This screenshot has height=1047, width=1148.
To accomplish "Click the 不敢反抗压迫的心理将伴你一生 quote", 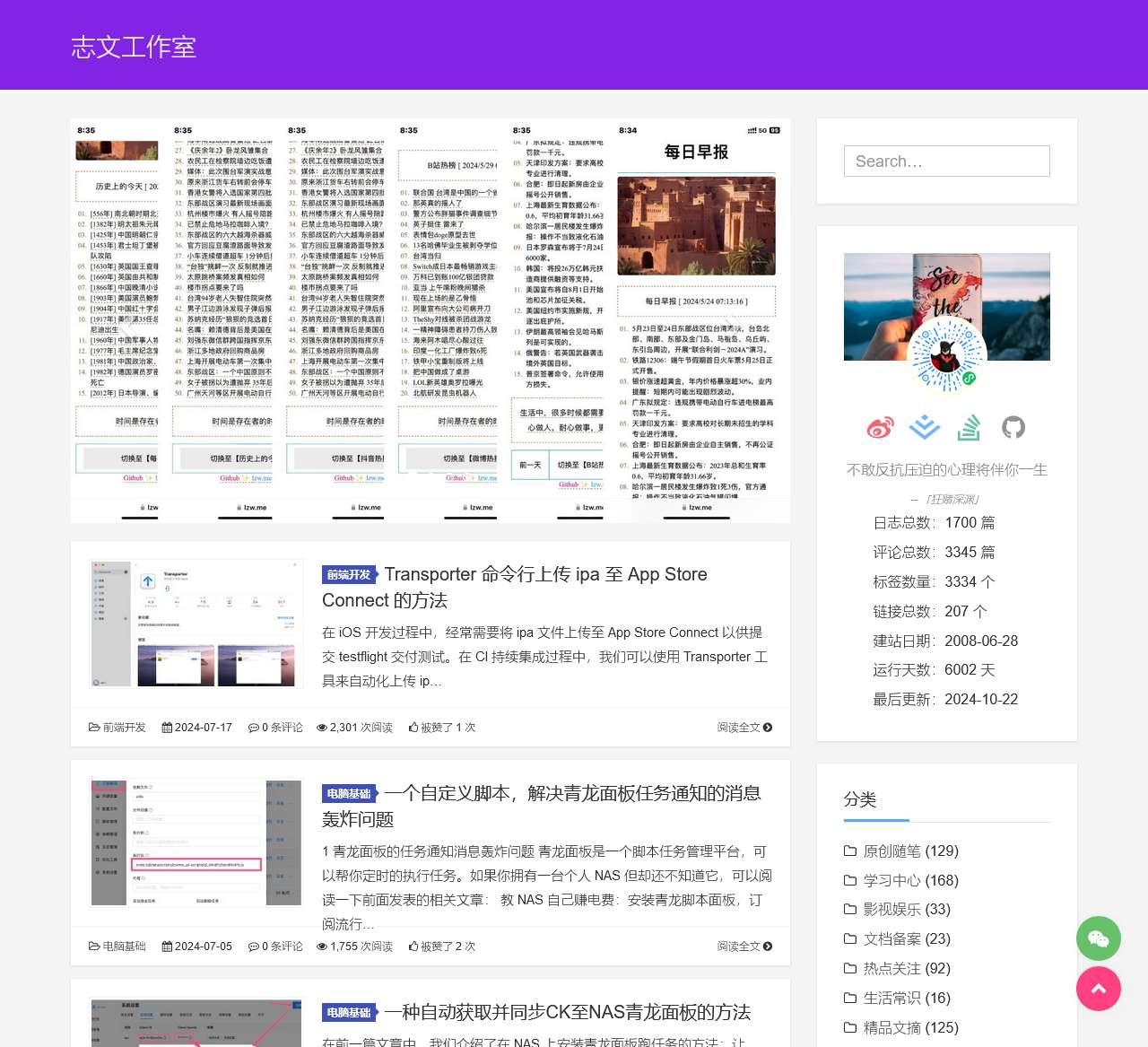I will pyautogui.click(x=947, y=470).
